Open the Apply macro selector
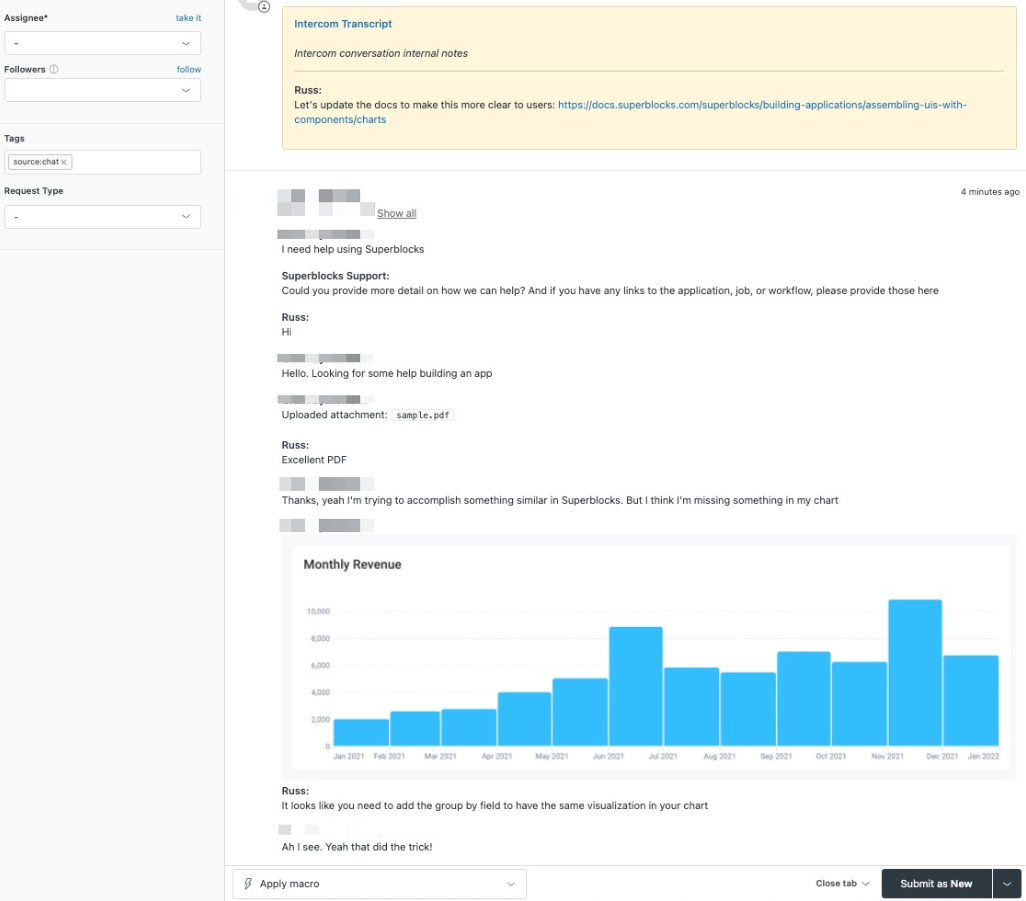 (x=380, y=883)
